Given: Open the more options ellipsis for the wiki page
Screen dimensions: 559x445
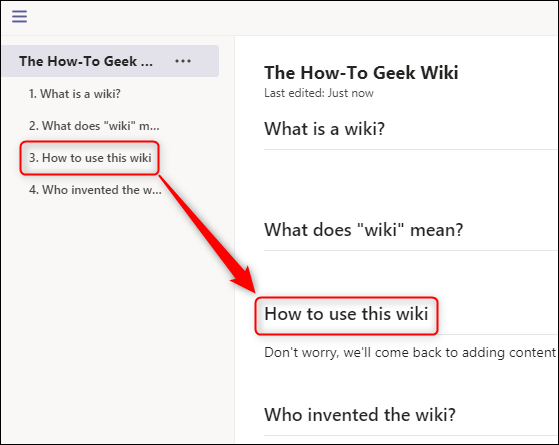Looking at the screenshot, I should coord(183,61).
